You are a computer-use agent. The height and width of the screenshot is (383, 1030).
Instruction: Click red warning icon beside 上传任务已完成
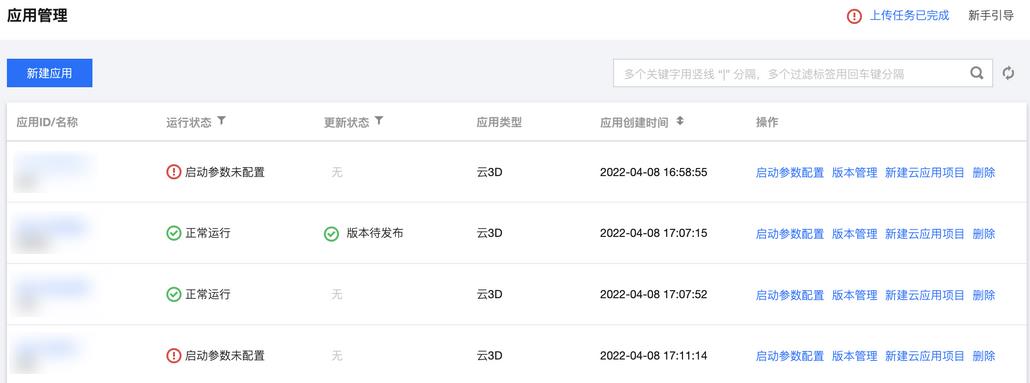point(854,17)
